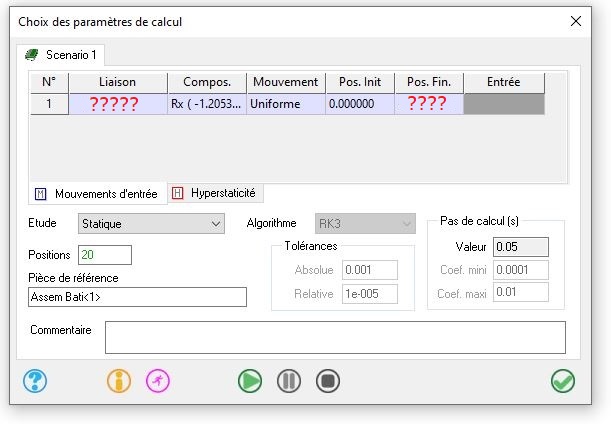
Task: Click the blue help question mark icon
Action: (35, 381)
